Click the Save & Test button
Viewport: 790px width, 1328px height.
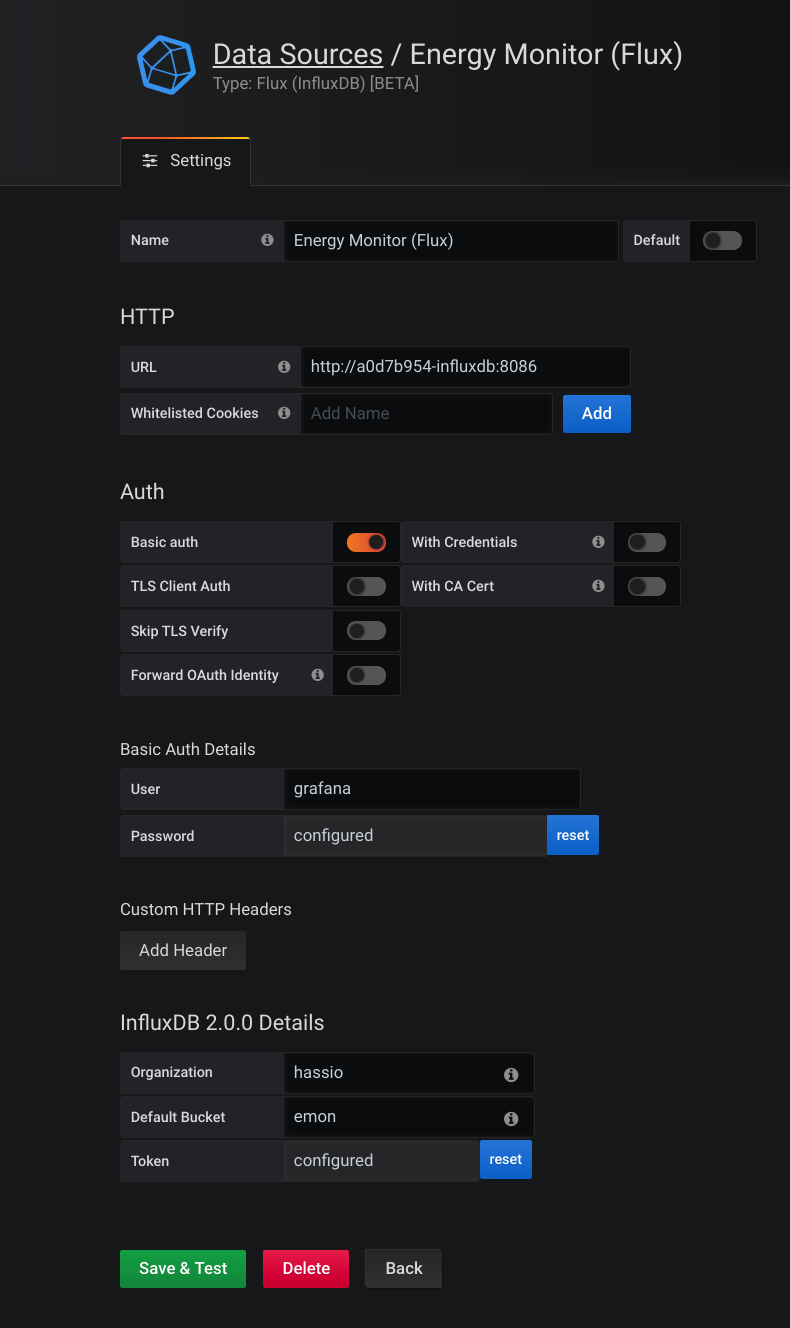[x=182, y=1268]
